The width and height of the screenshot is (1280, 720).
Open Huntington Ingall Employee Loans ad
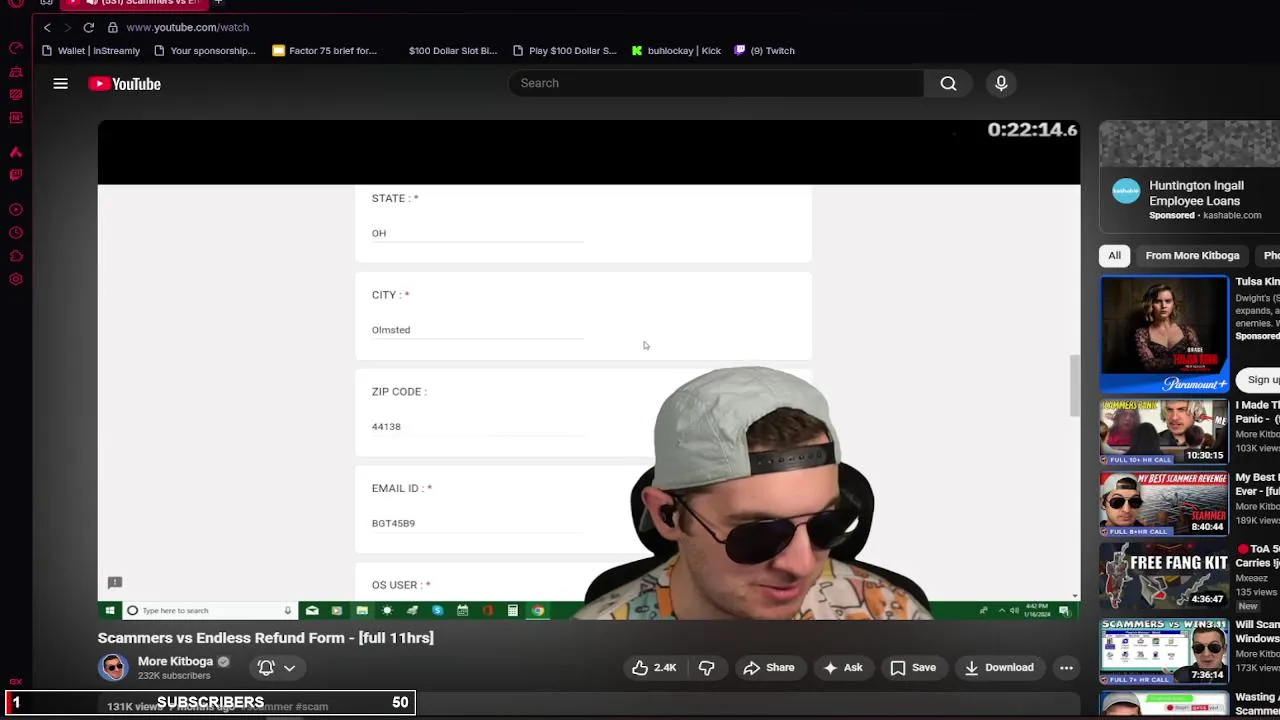(x=1196, y=193)
